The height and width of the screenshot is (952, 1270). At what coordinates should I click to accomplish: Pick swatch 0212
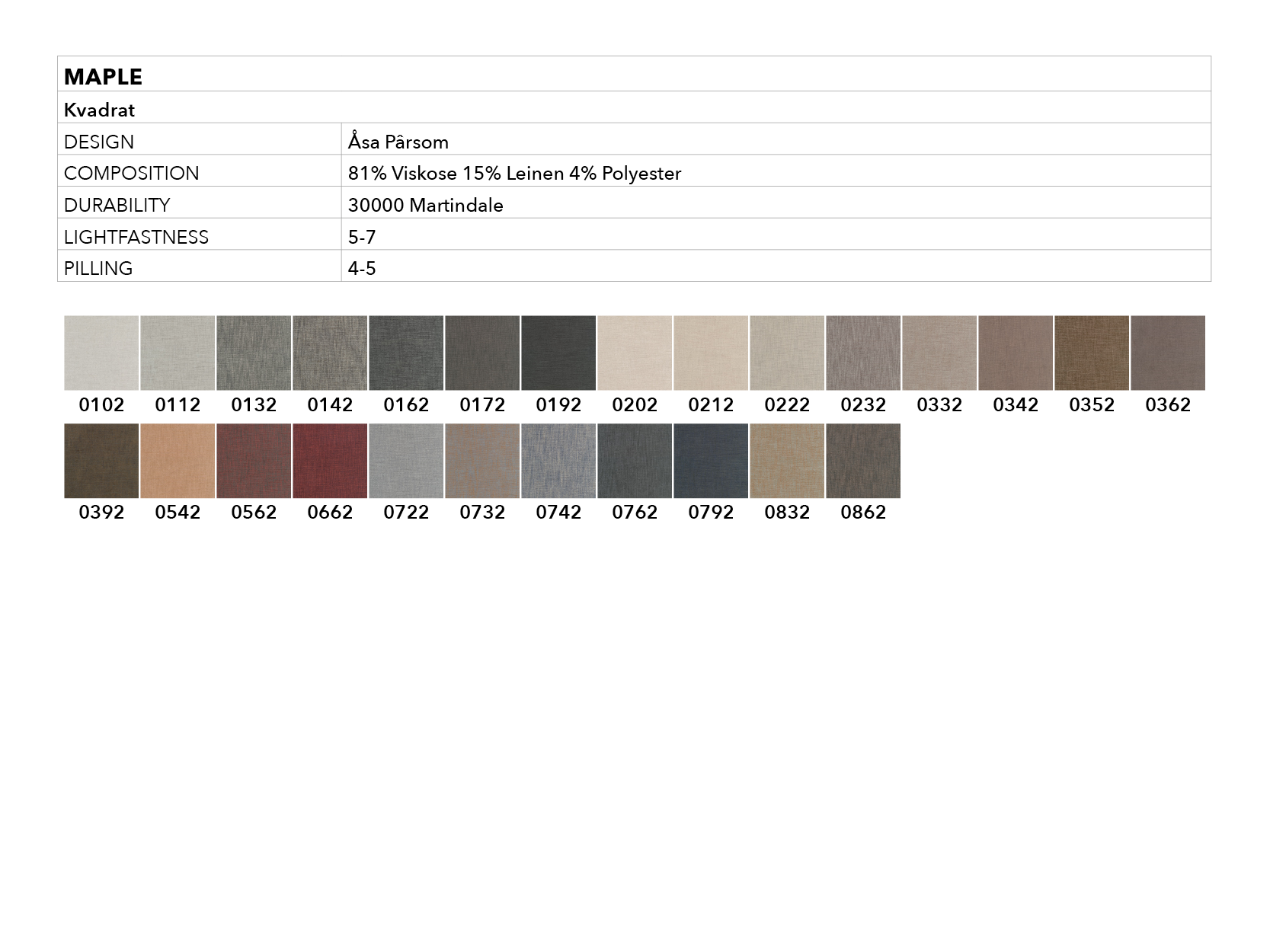pyautogui.click(x=711, y=353)
